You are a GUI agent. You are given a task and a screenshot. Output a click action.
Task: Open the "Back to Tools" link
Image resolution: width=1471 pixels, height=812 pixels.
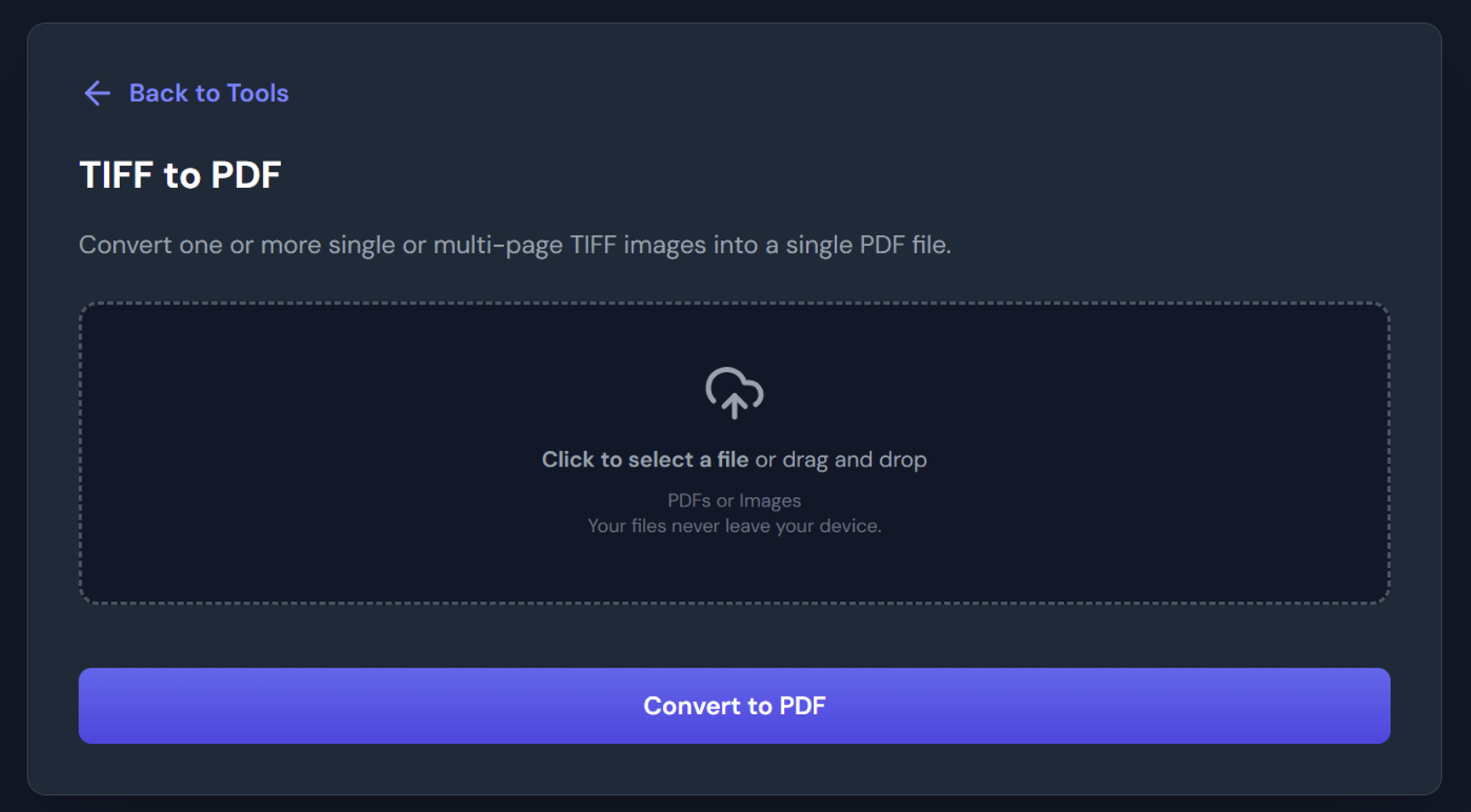[208, 93]
